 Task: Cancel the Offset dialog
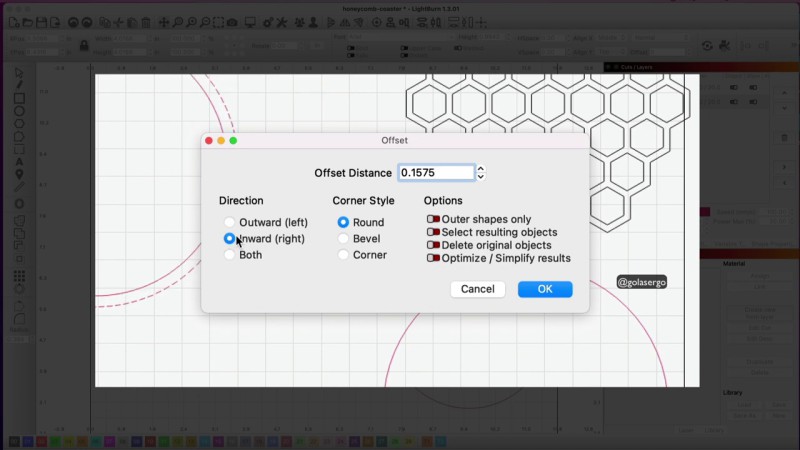click(x=477, y=289)
